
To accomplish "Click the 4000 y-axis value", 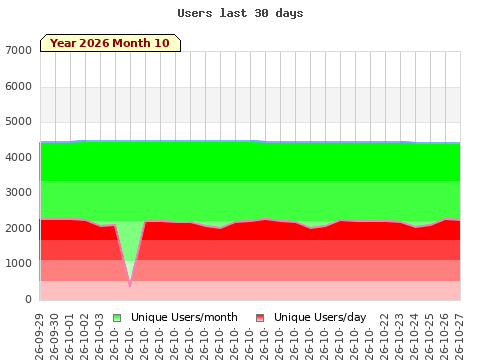I will (x=18, y=157).
